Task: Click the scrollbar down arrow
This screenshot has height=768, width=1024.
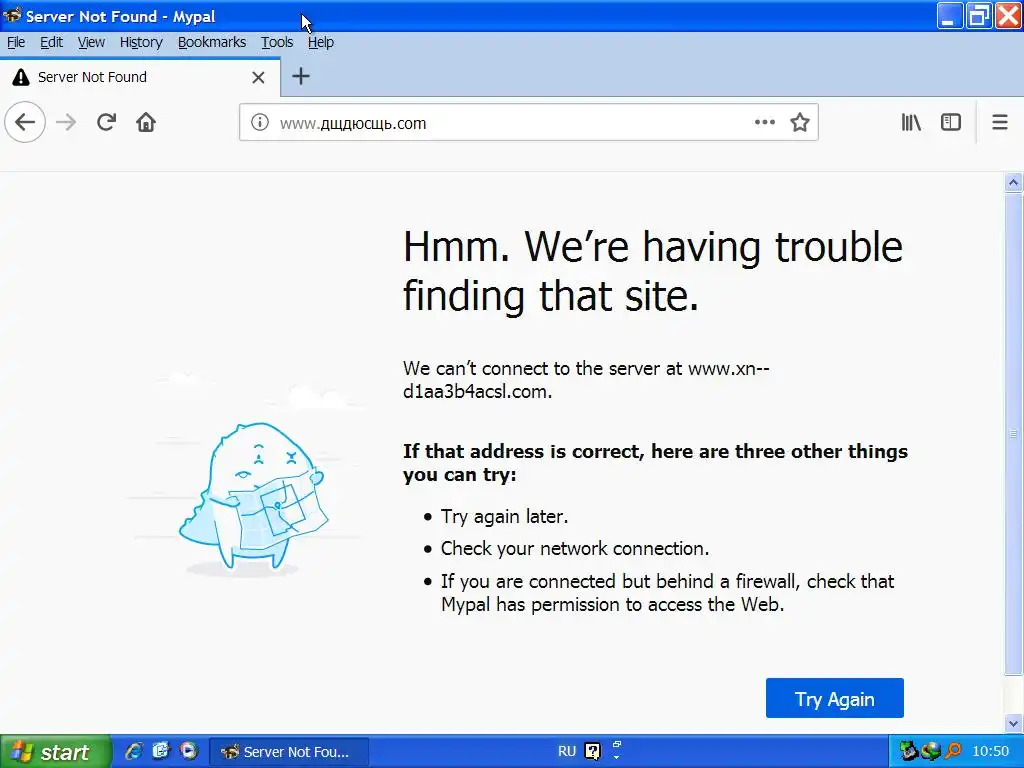Action: 1013,724
